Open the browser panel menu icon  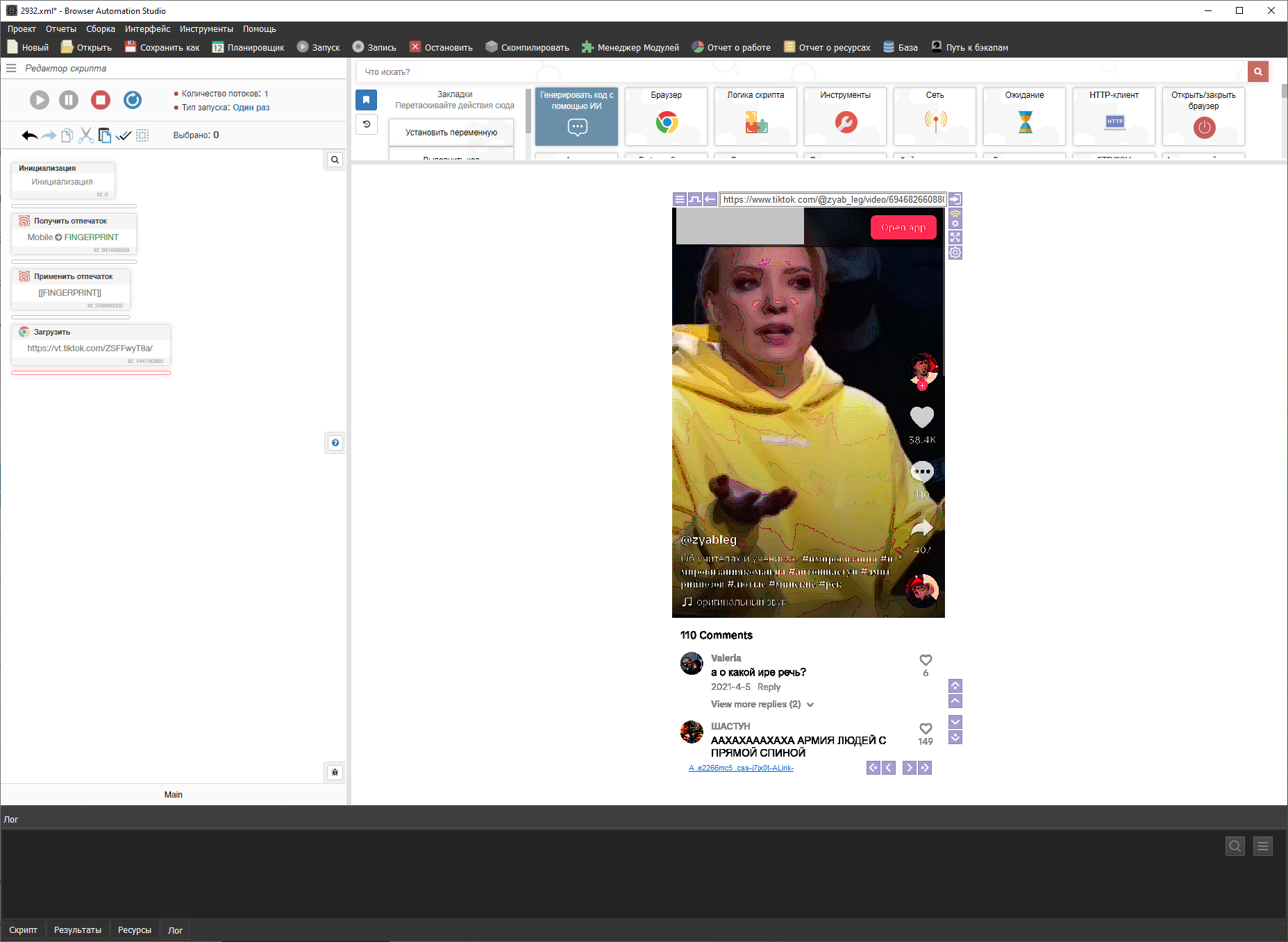tap(680, 199)
